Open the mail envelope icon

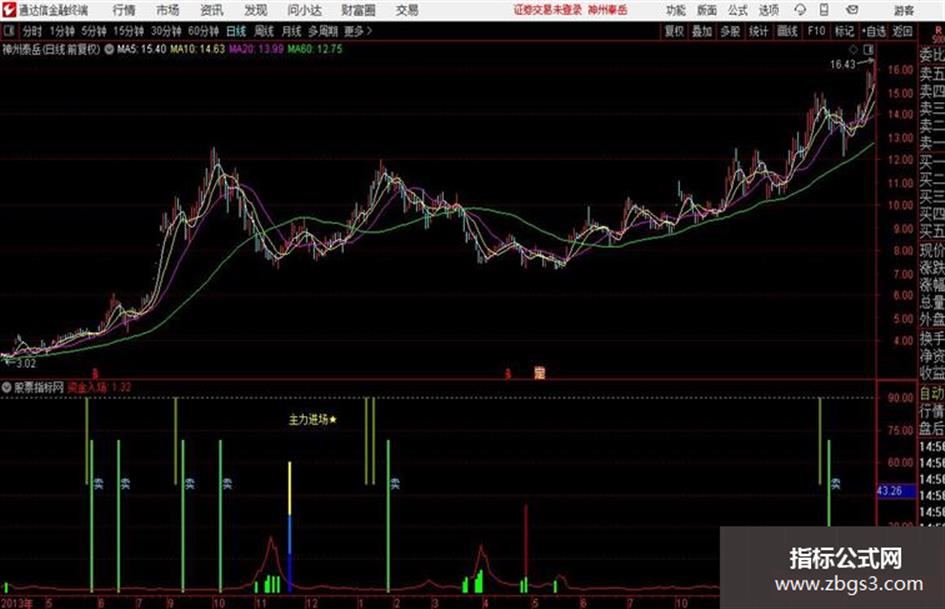(852, 10)
